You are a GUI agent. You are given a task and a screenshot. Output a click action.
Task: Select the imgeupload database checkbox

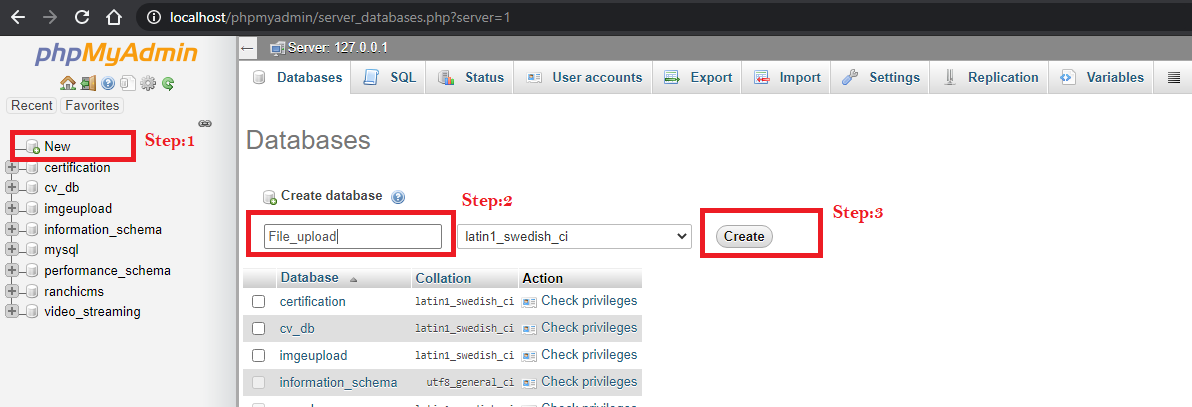259,355
